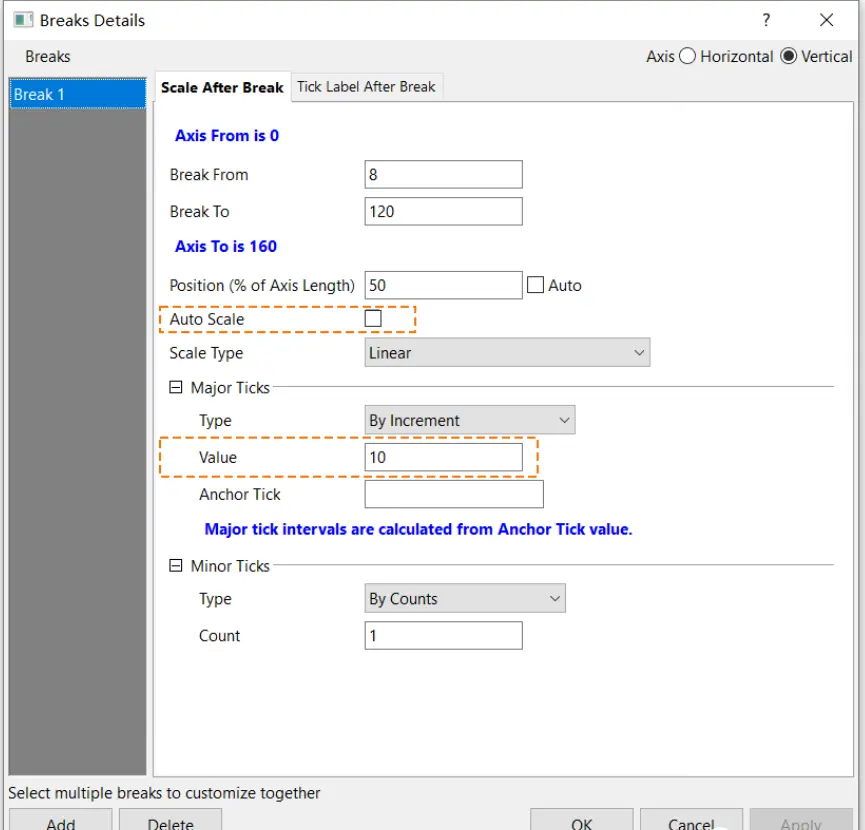Click the Break To input field

(x=444, y=212)
